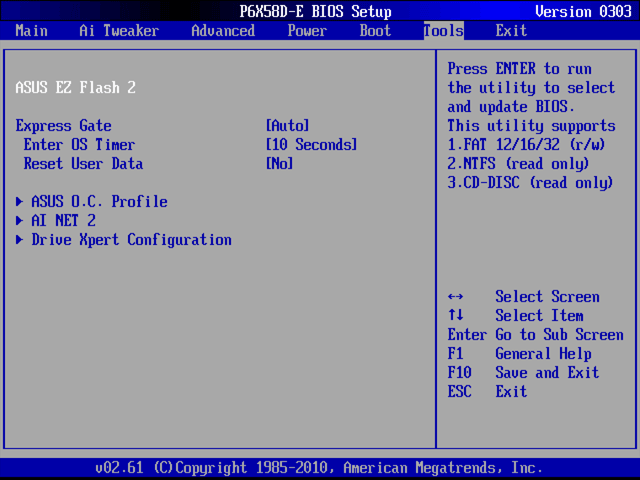Change the [10 Seconds] timer value
Viewport: 640px width, 480px height.
pos(311,144)
